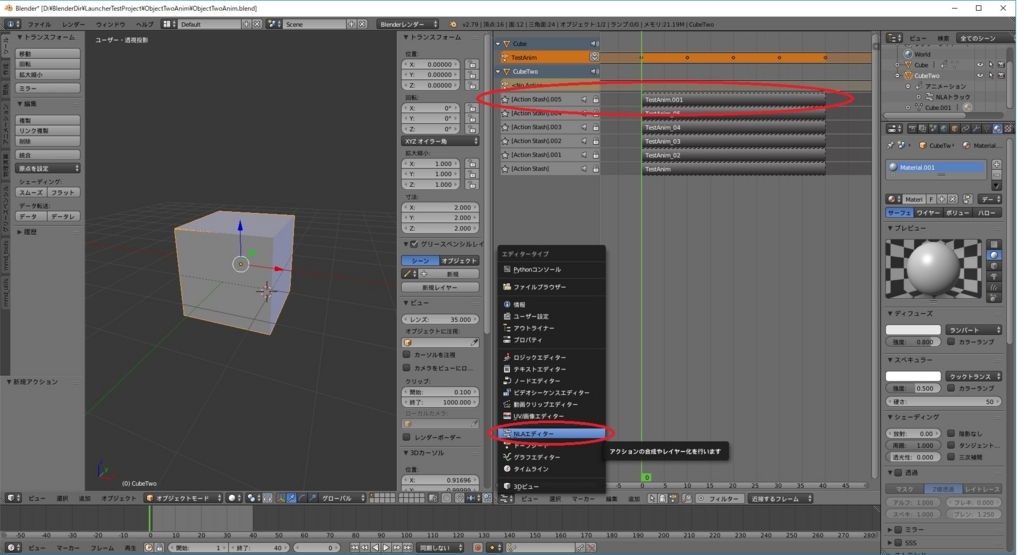1024x555 pixels.
Task: Toggle diffuse カラーランプ checkbox
Action: pyautogui.click(x=952, y=341)
